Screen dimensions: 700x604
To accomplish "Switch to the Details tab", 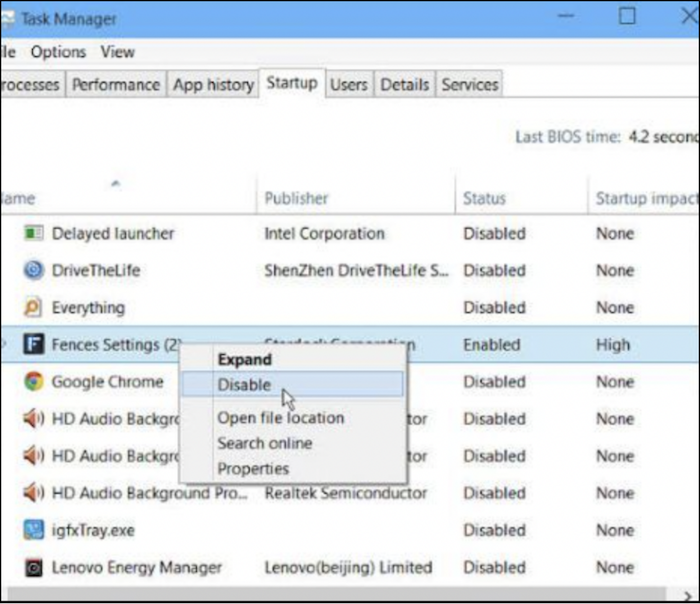I will coord(404,84).
